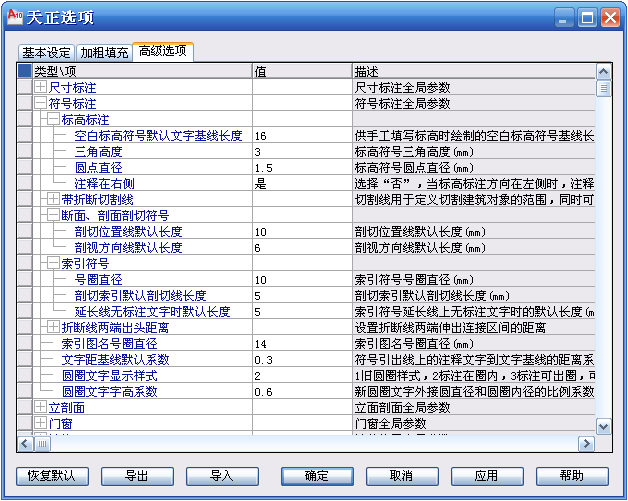Click the select-all corner cell of the grid
The height and width of the screenshot is (501, 628).
[25, 71]
